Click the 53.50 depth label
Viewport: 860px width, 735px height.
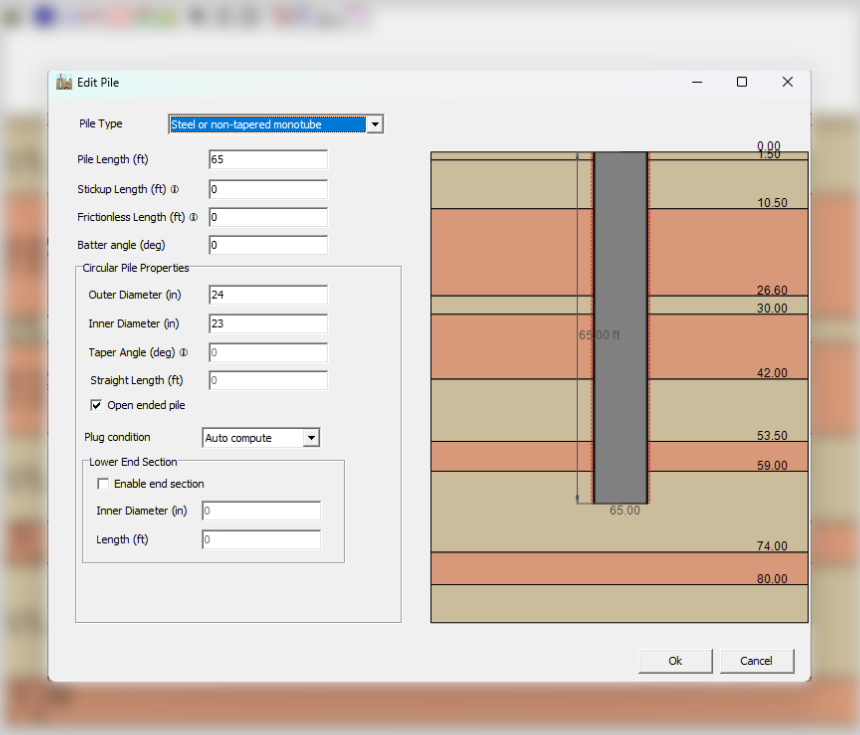[772, 436]
